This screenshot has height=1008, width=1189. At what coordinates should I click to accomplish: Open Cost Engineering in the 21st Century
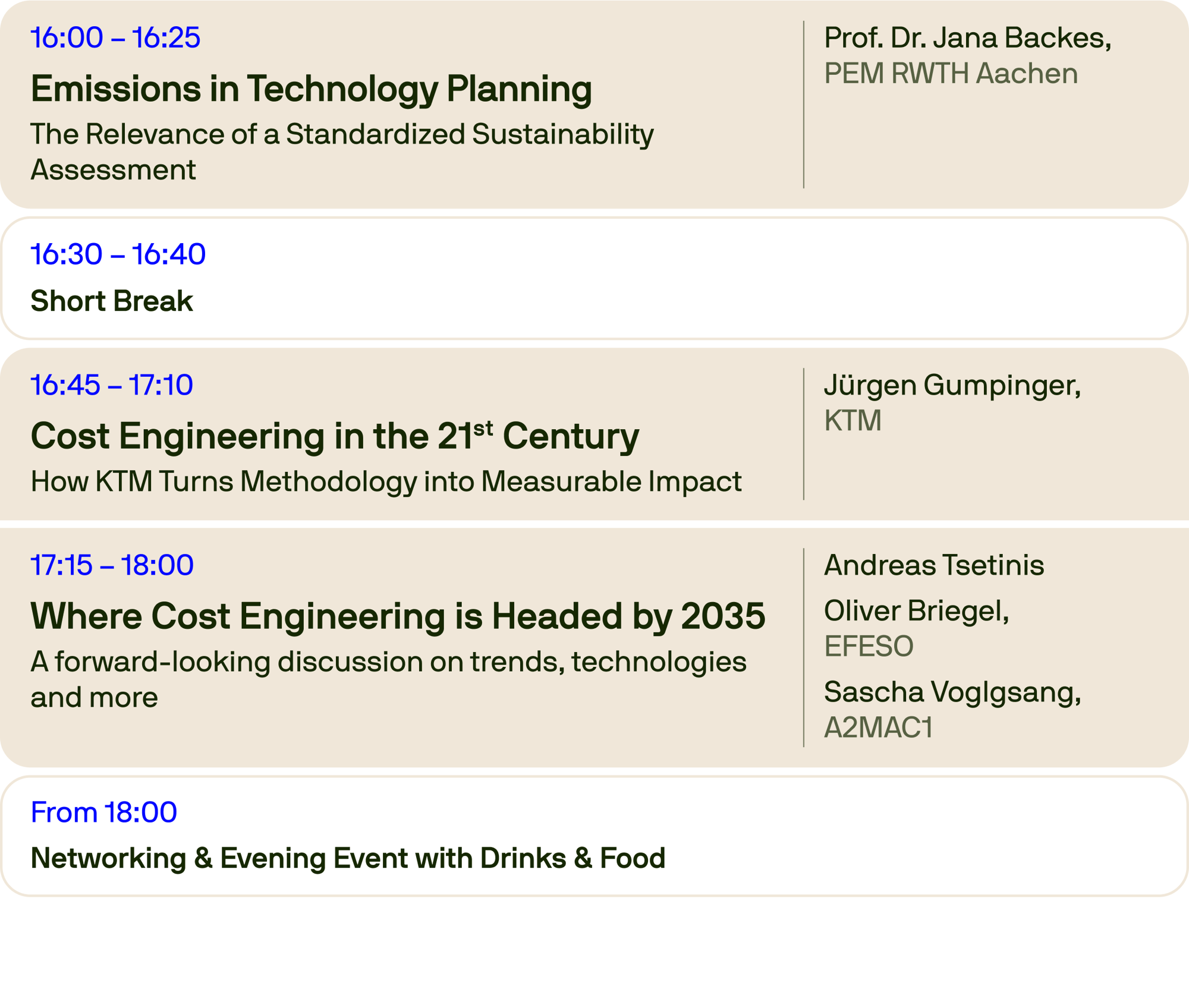point(335,436)
